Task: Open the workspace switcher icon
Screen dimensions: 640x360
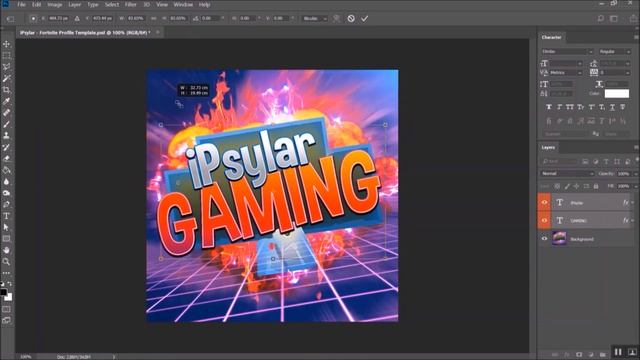Action: pyautogui.click(x=614, y=18)
